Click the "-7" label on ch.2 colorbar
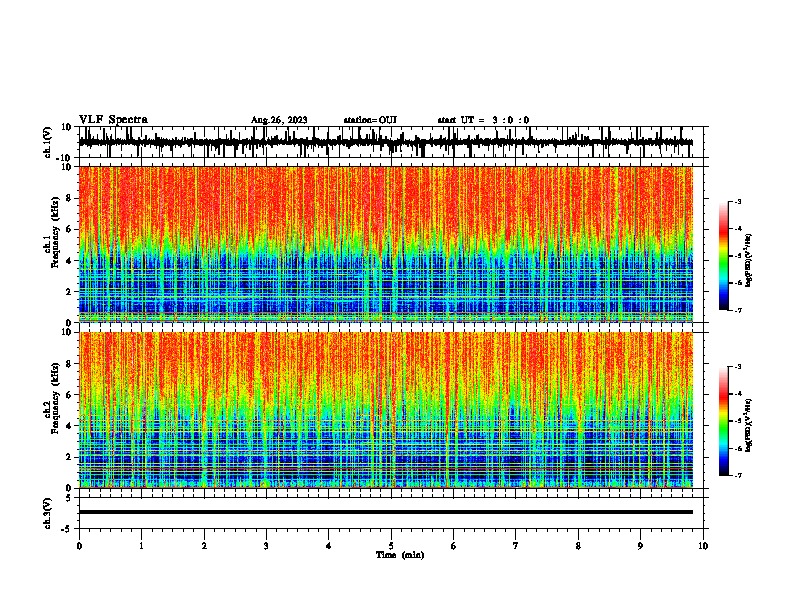 737,476
